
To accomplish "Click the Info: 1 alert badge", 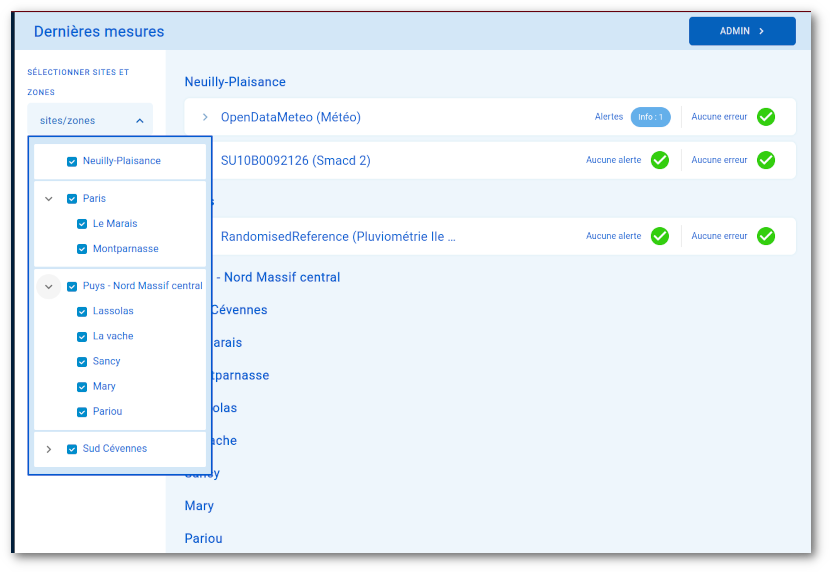I will [x=650, y=117].
